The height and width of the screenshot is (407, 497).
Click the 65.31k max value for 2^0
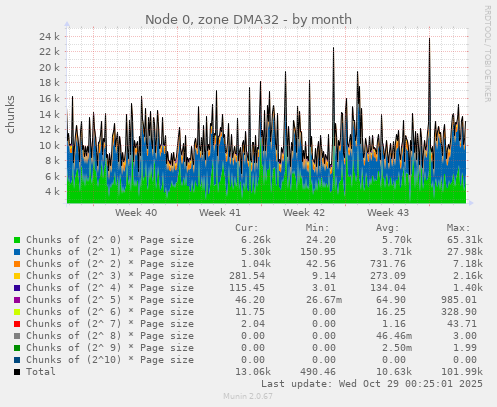465,240
